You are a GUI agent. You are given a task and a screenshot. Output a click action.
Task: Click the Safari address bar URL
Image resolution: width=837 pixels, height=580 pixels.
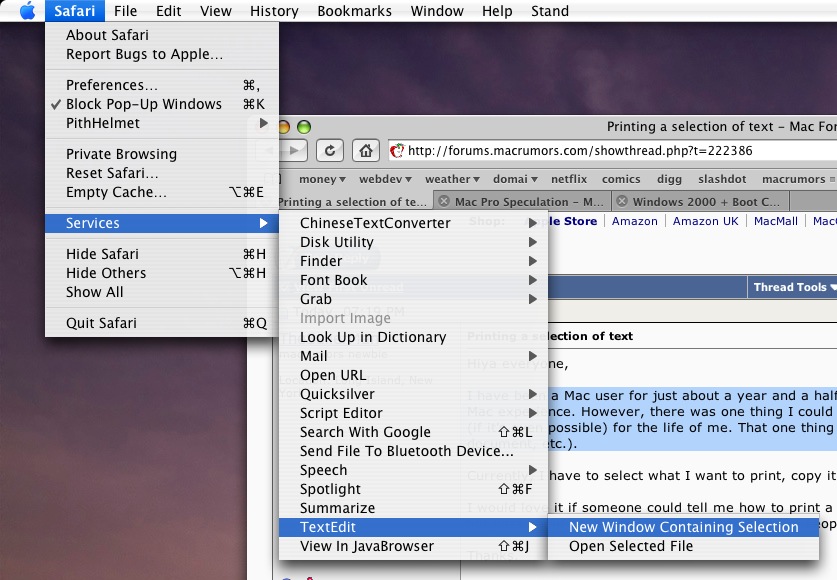[580, 151]
